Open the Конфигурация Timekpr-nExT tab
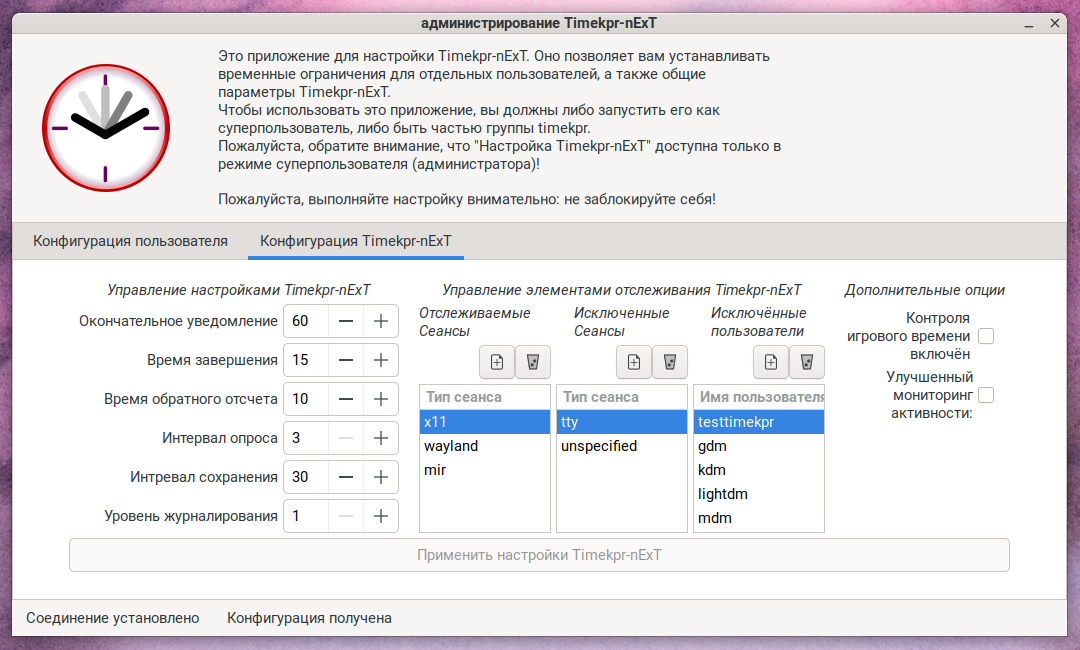Viewport: 1080px width, 650px height. point(356,241)
